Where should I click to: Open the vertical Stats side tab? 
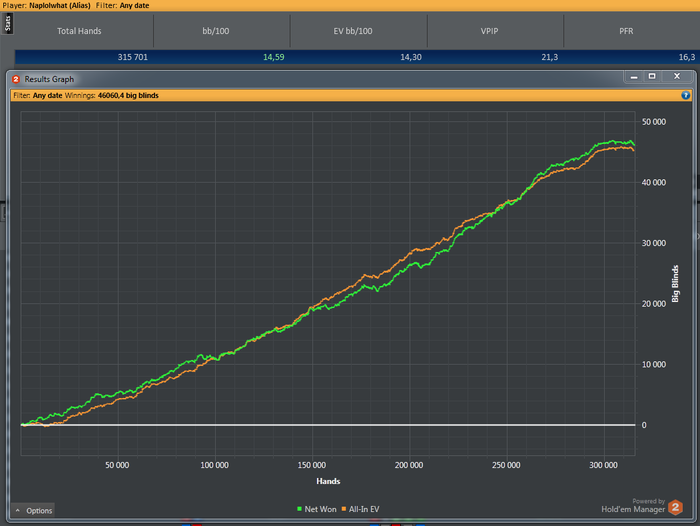7,23
